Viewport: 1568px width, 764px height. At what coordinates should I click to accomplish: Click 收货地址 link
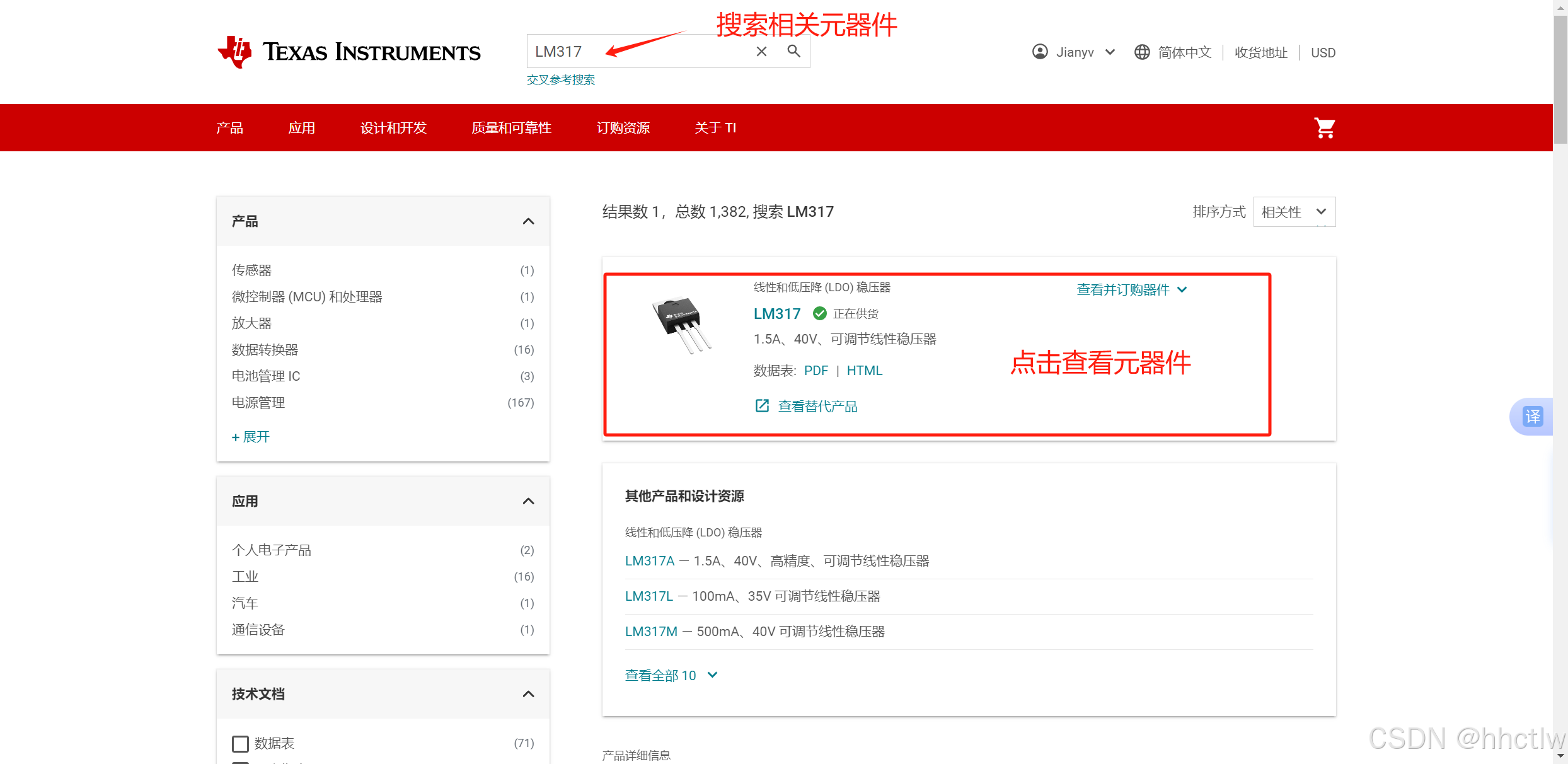coord(1261,52)
